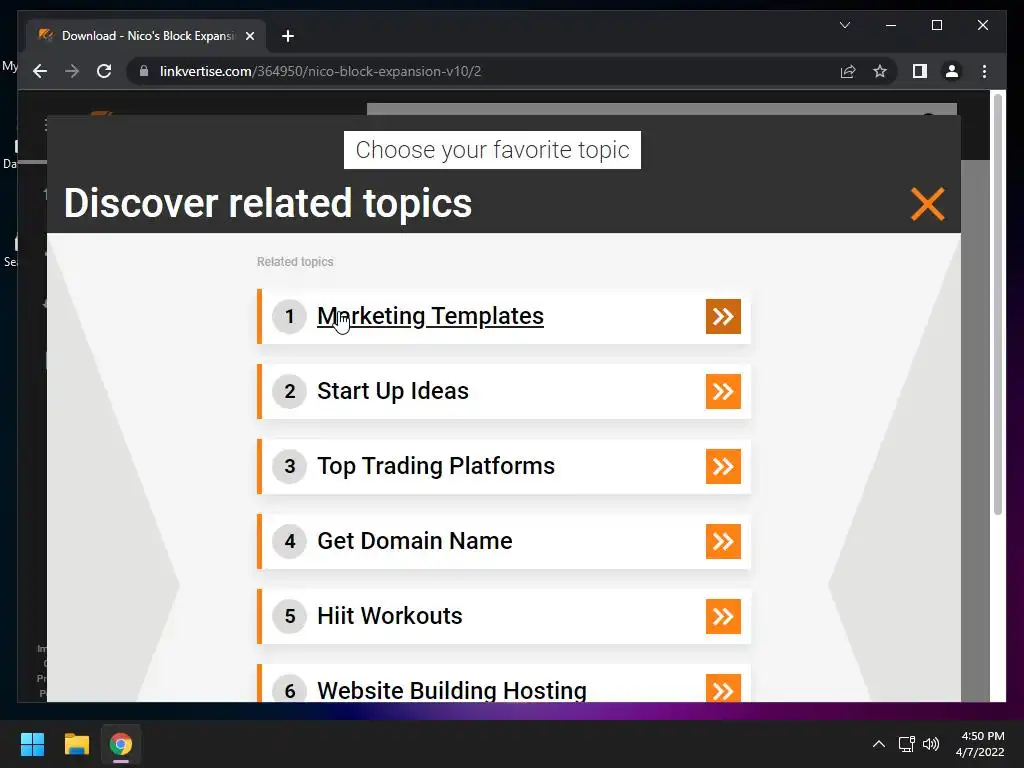Select the Top Trading Platforms topic
Image resolution: width=1024 pixels, height=768 pixels.
(436, 466)
